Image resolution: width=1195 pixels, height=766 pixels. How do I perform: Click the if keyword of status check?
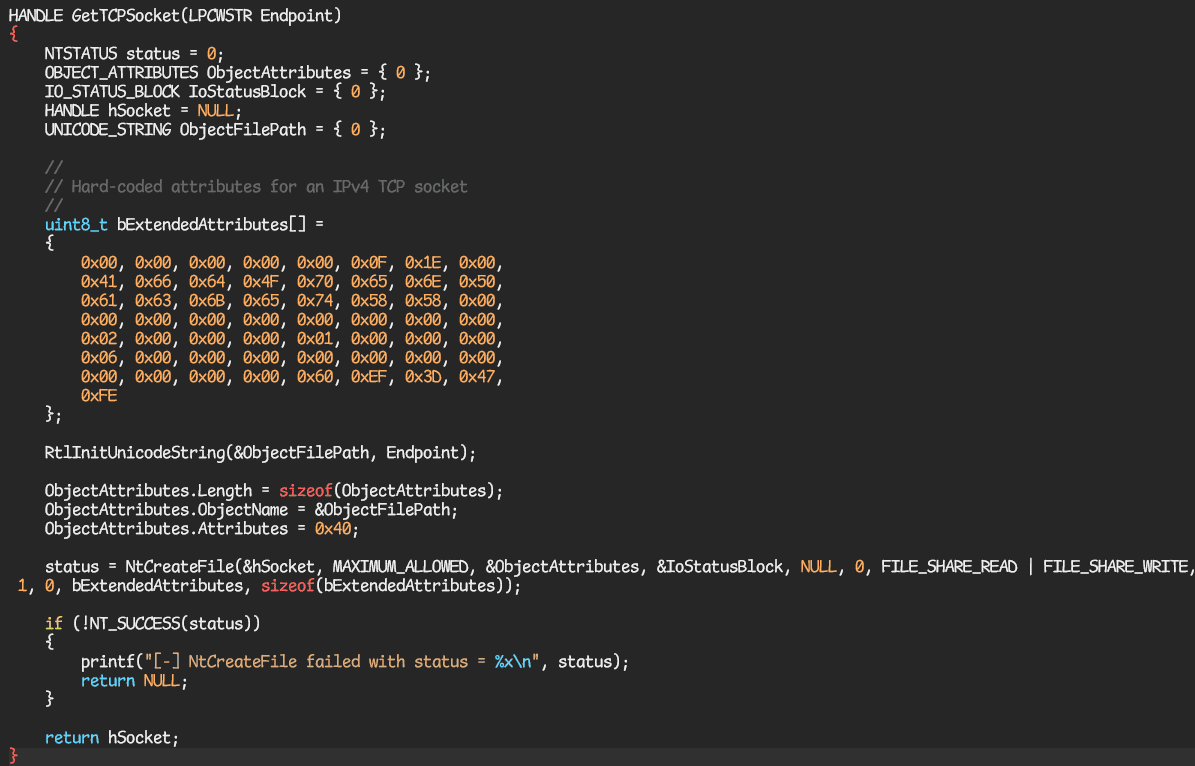tap(53, 625)
